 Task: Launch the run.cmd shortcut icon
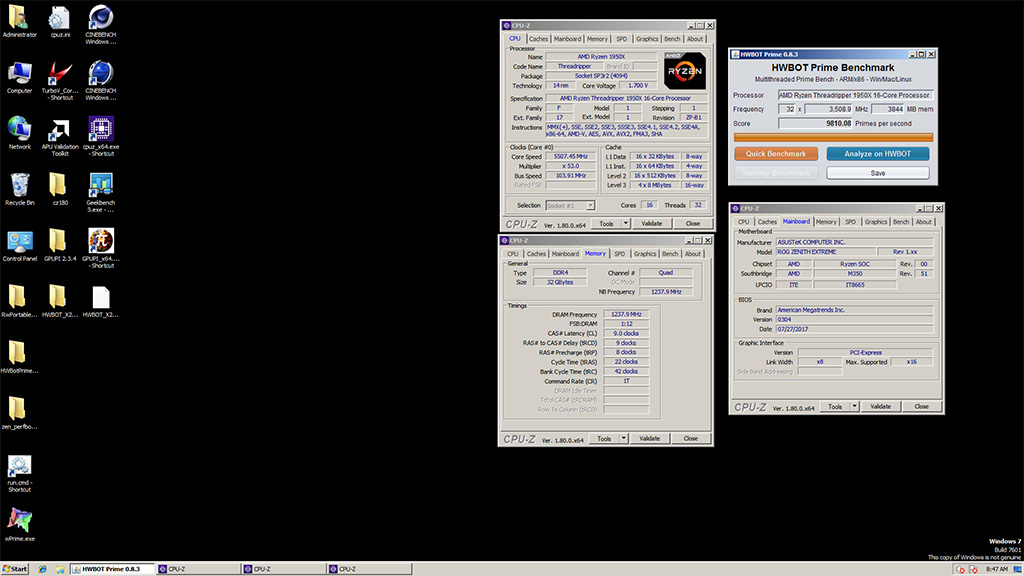(x=19, y=473)
